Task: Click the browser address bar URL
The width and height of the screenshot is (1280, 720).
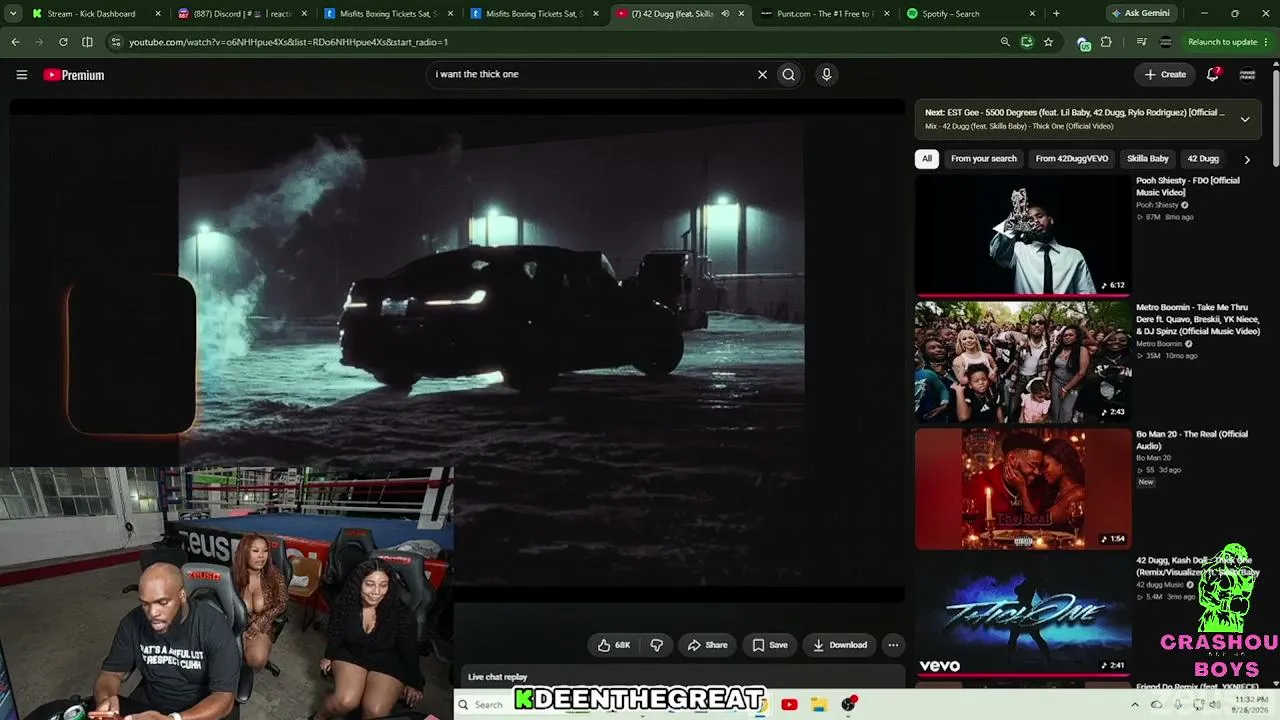Action: pyautogui.click(x=288, y=42)
